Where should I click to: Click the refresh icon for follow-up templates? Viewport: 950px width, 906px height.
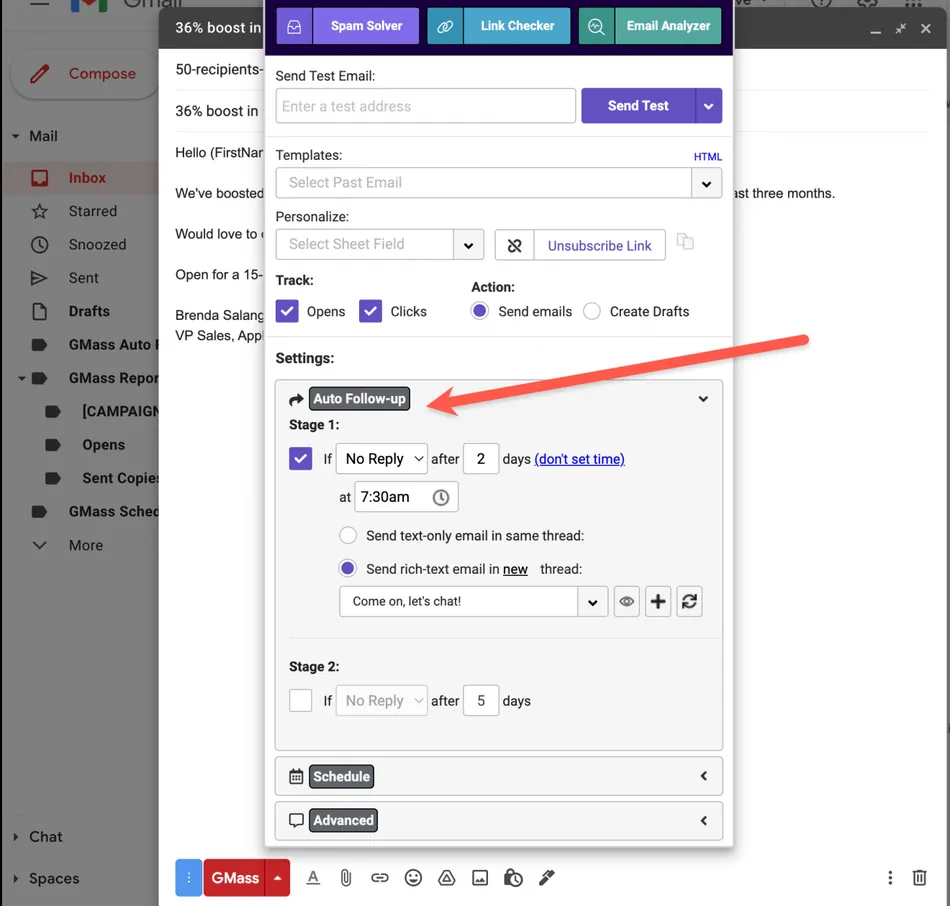689,602
